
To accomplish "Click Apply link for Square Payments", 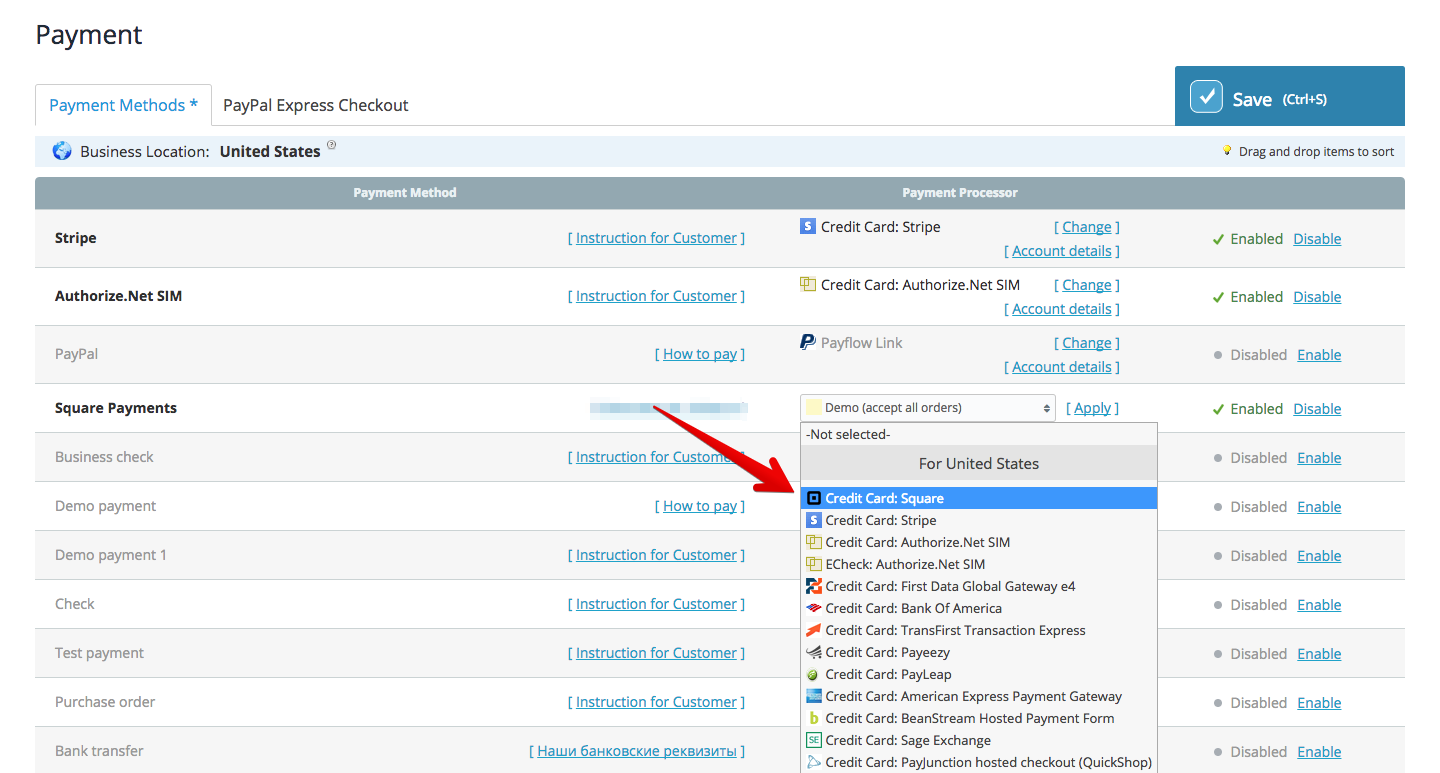I will [1092, 408].
